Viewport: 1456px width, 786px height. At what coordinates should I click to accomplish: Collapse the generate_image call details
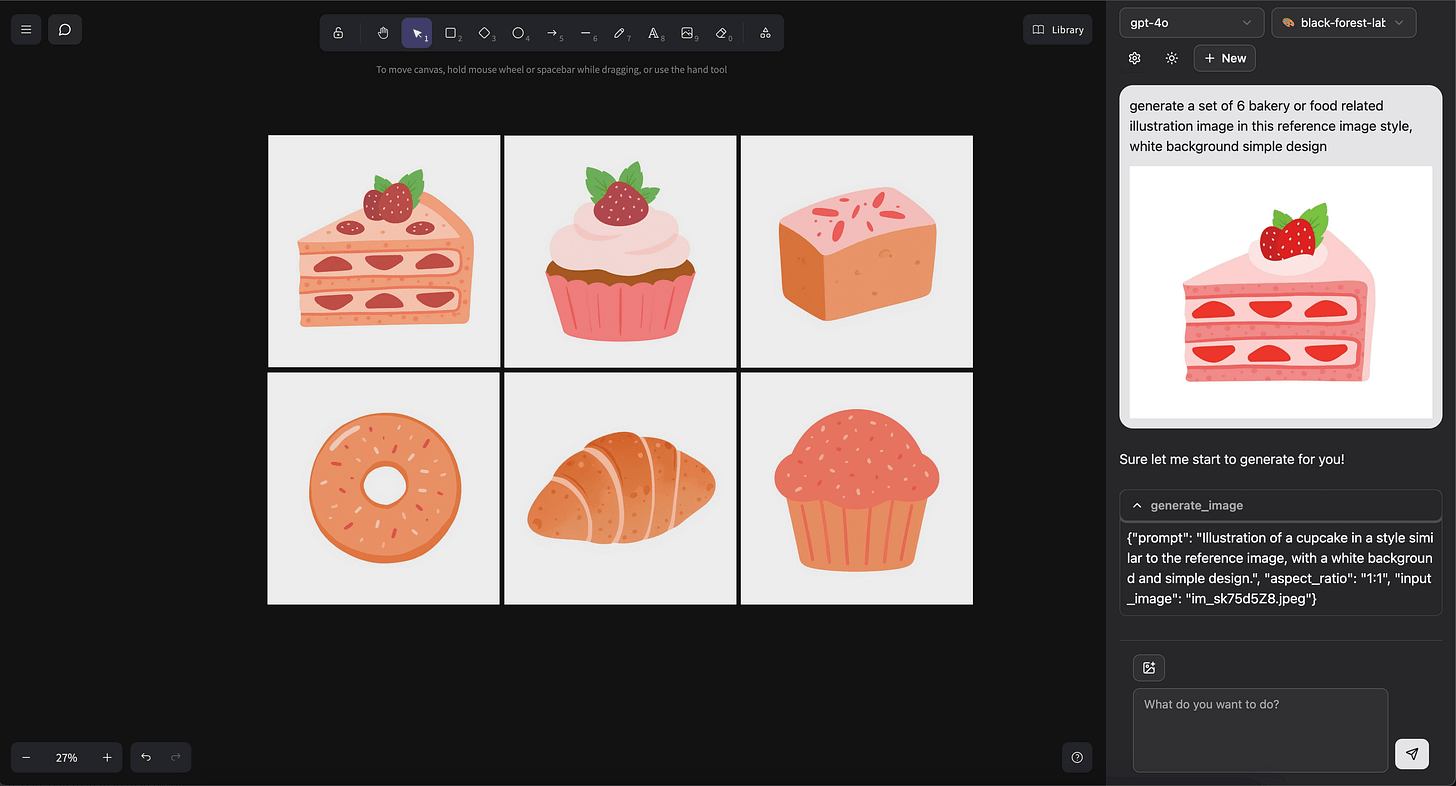(1136, 505)
